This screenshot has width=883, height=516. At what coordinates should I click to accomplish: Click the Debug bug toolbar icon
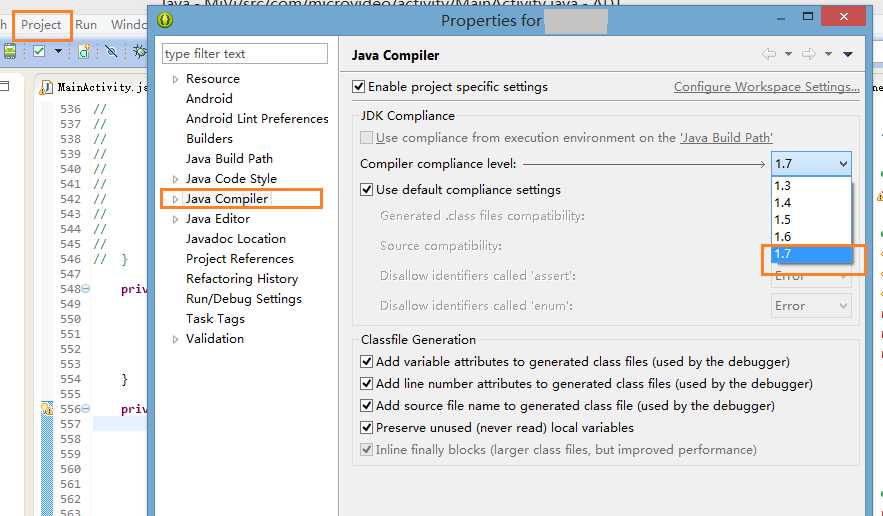139,52
